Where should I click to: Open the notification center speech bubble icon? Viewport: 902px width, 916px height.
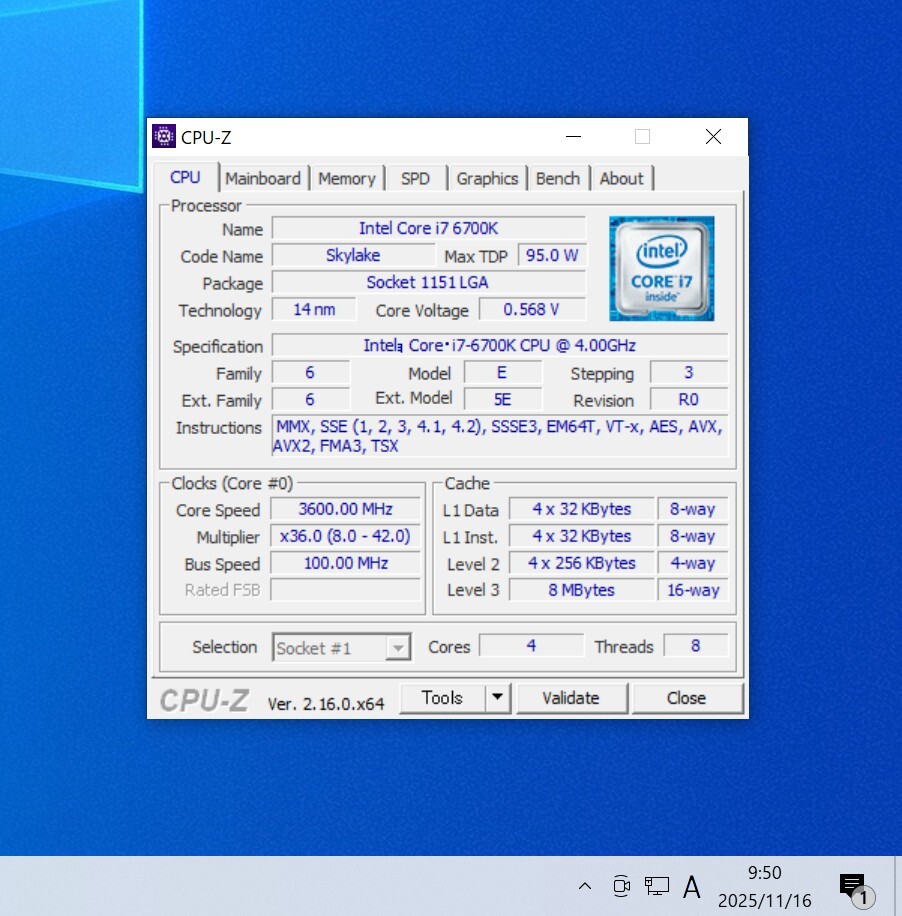coord(853,887)
